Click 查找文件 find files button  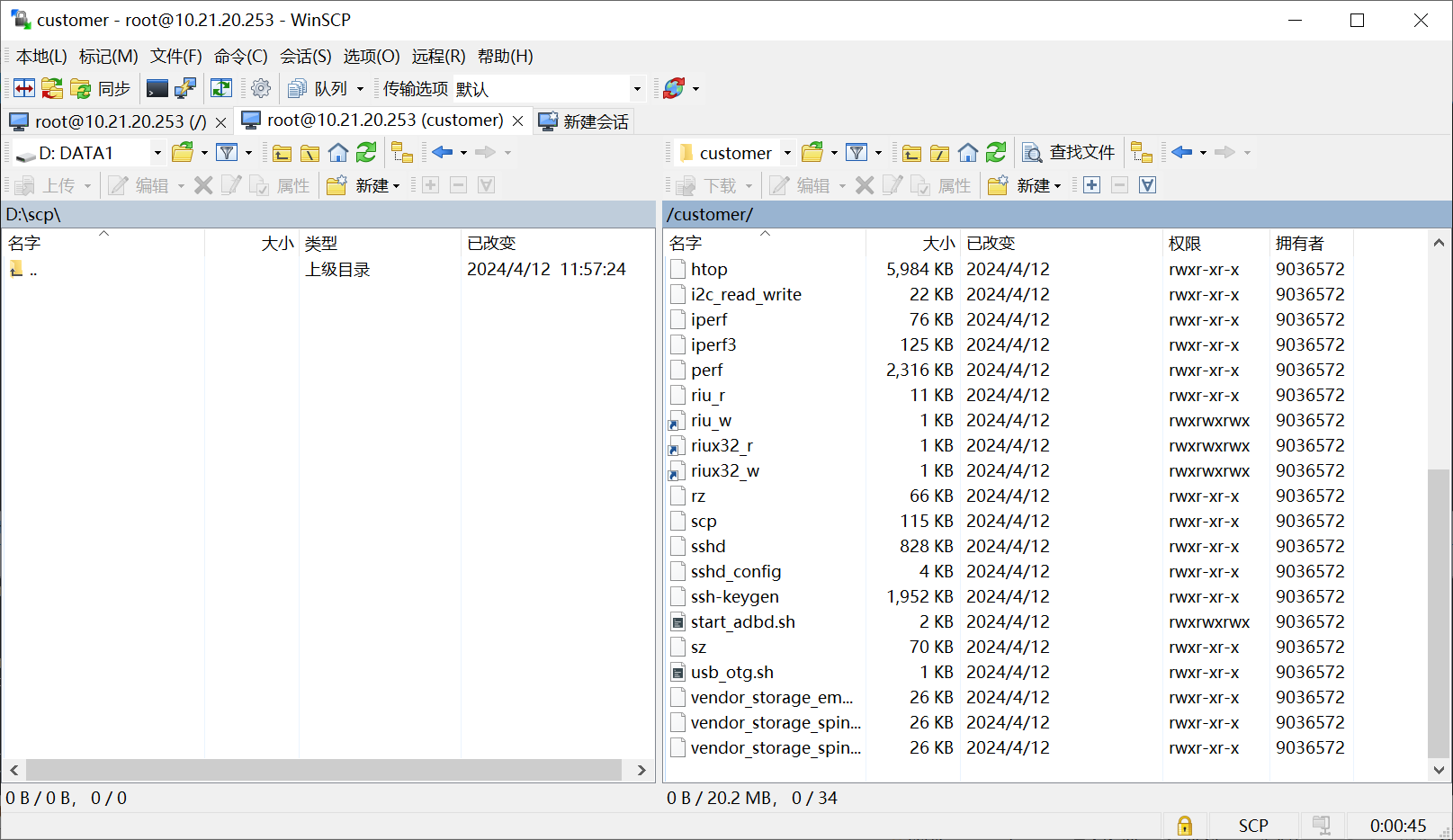(x=1068, y=152)
